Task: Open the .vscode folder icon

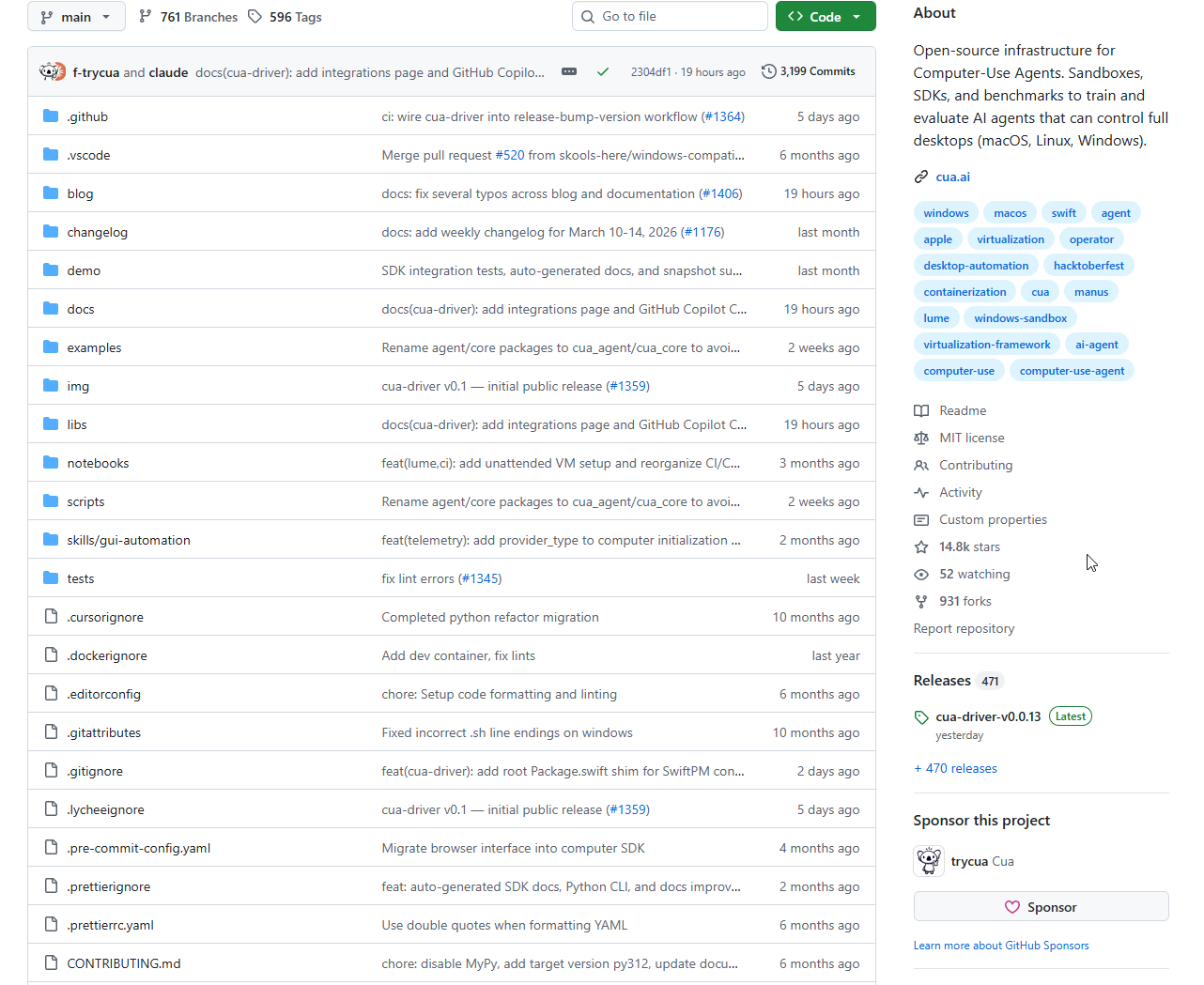Action: tap(51, 155)
